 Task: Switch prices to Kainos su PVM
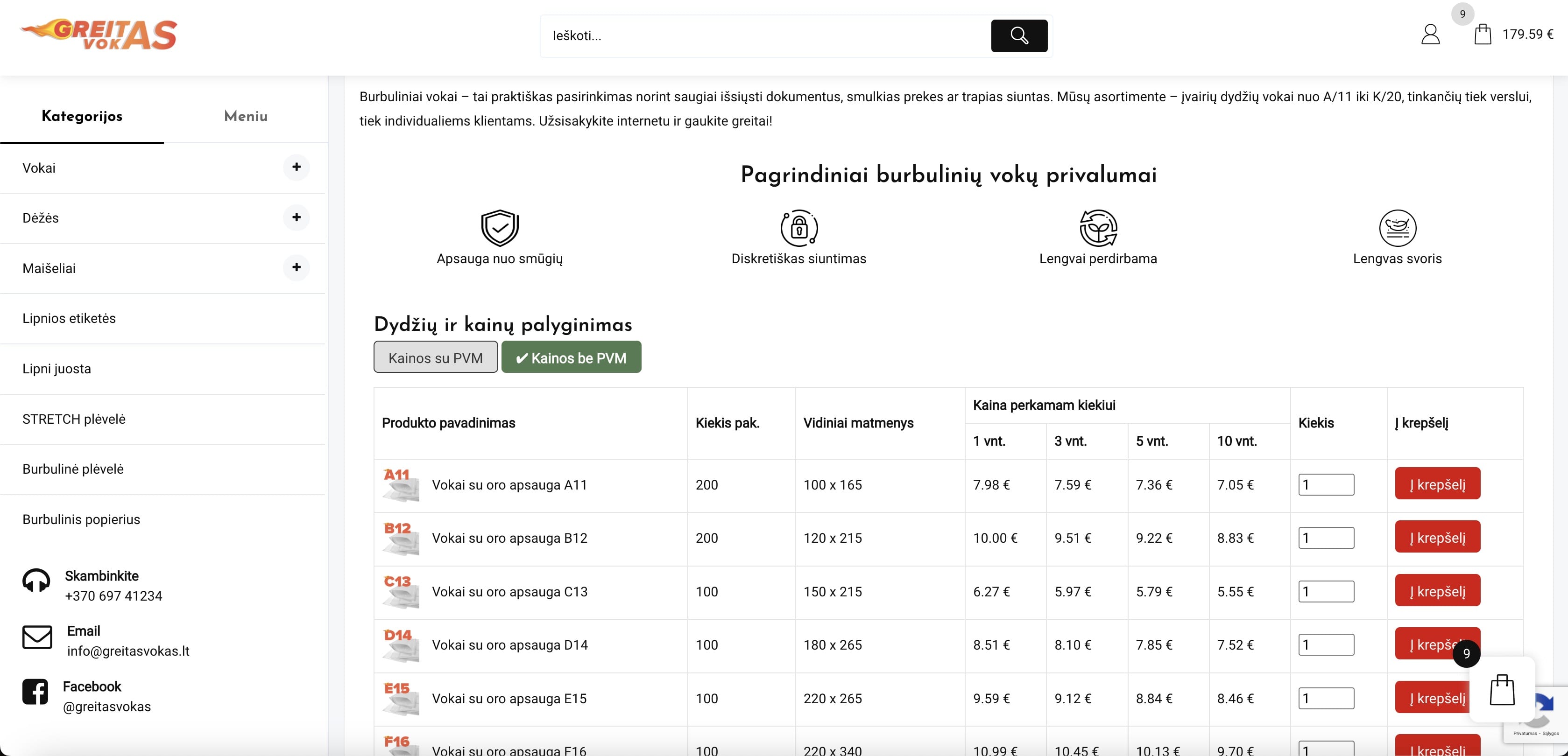(435, 357)
